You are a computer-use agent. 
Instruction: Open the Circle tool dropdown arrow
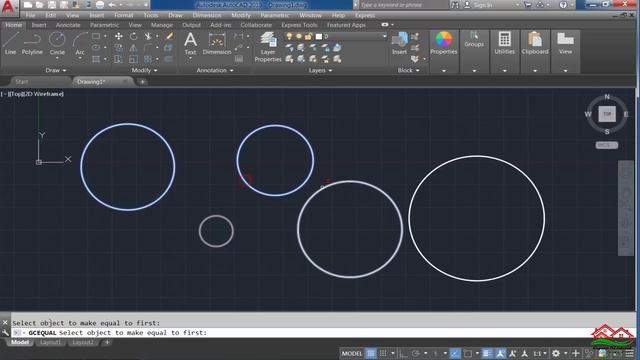[57, 58]
